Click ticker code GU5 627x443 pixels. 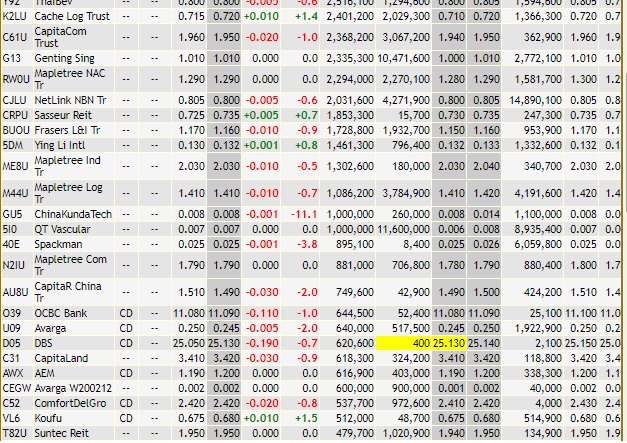[x=12, y=214]
